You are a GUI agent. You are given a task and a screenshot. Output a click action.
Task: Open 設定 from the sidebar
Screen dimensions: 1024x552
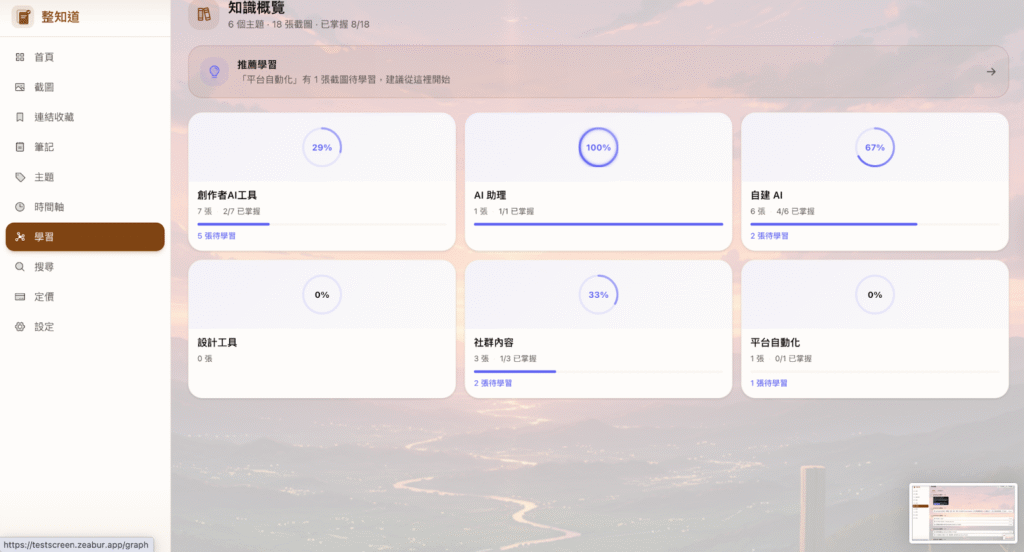pyautogui.click(x=85, y=327)
